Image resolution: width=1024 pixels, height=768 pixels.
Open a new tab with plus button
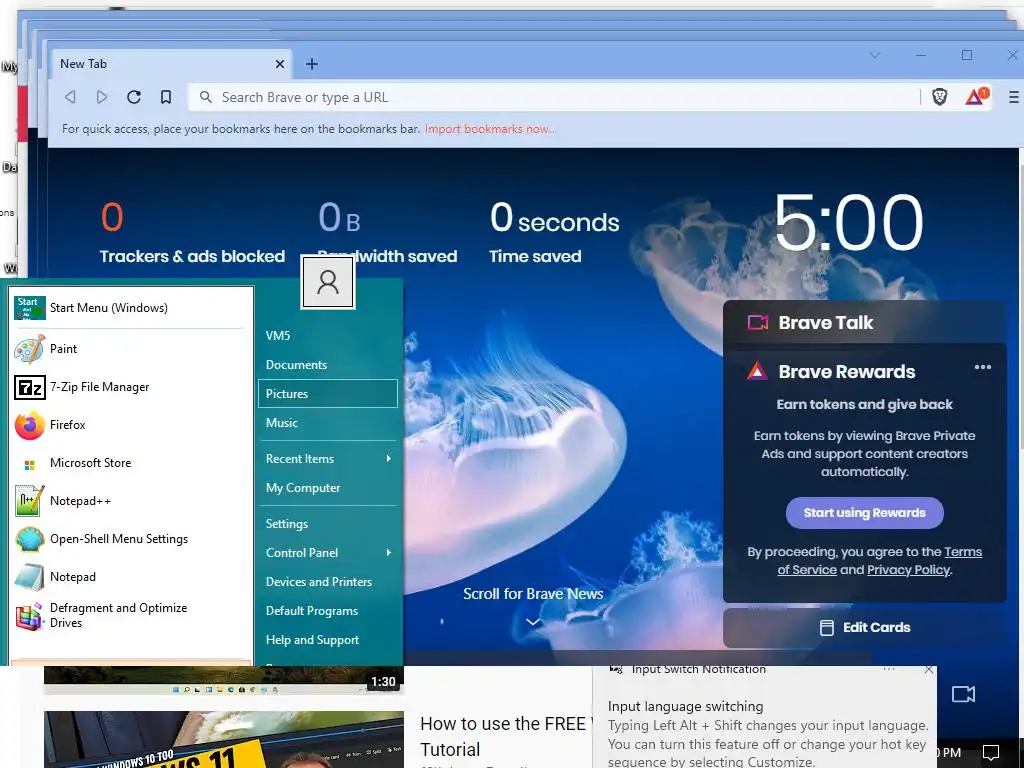pos(312,64)
